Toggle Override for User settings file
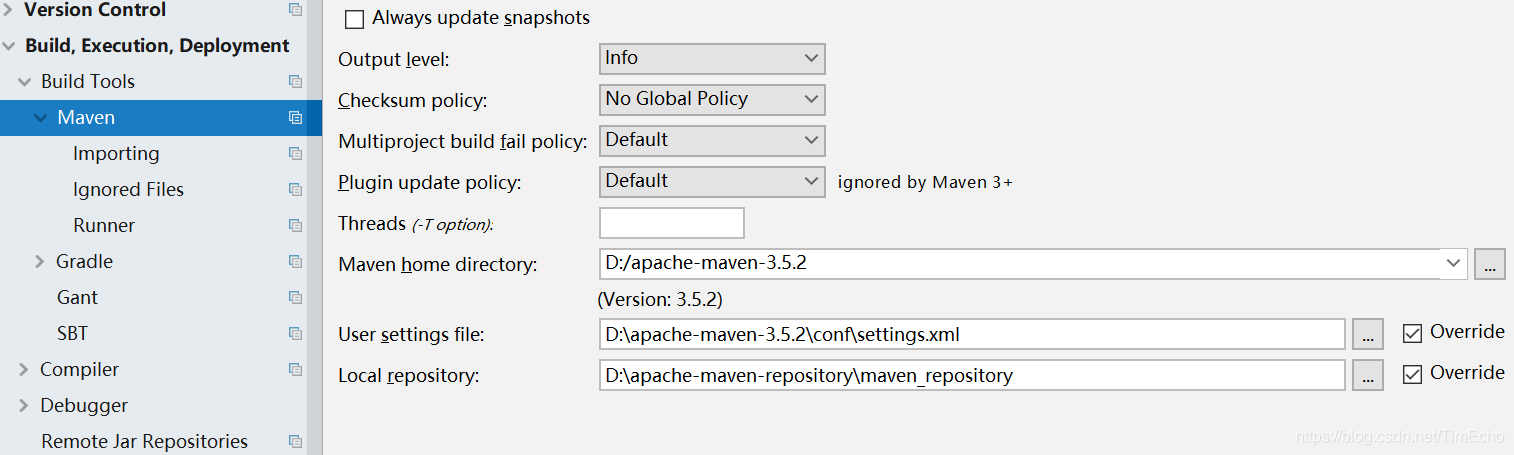This screenshot has width=1514, height=455. pos(1412,333)
